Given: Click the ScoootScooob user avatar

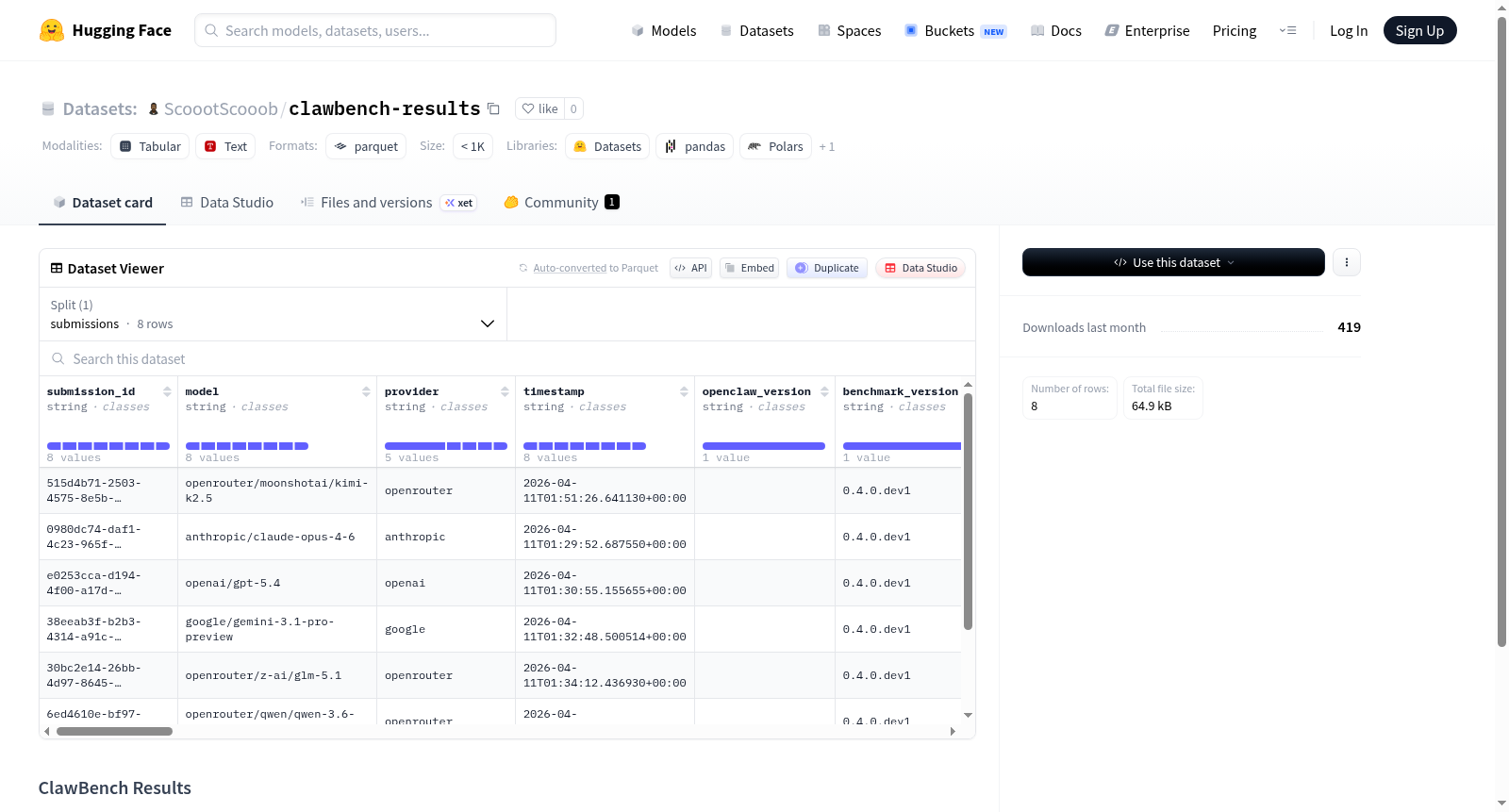Looking at the screenshot, I should point(154,108).
